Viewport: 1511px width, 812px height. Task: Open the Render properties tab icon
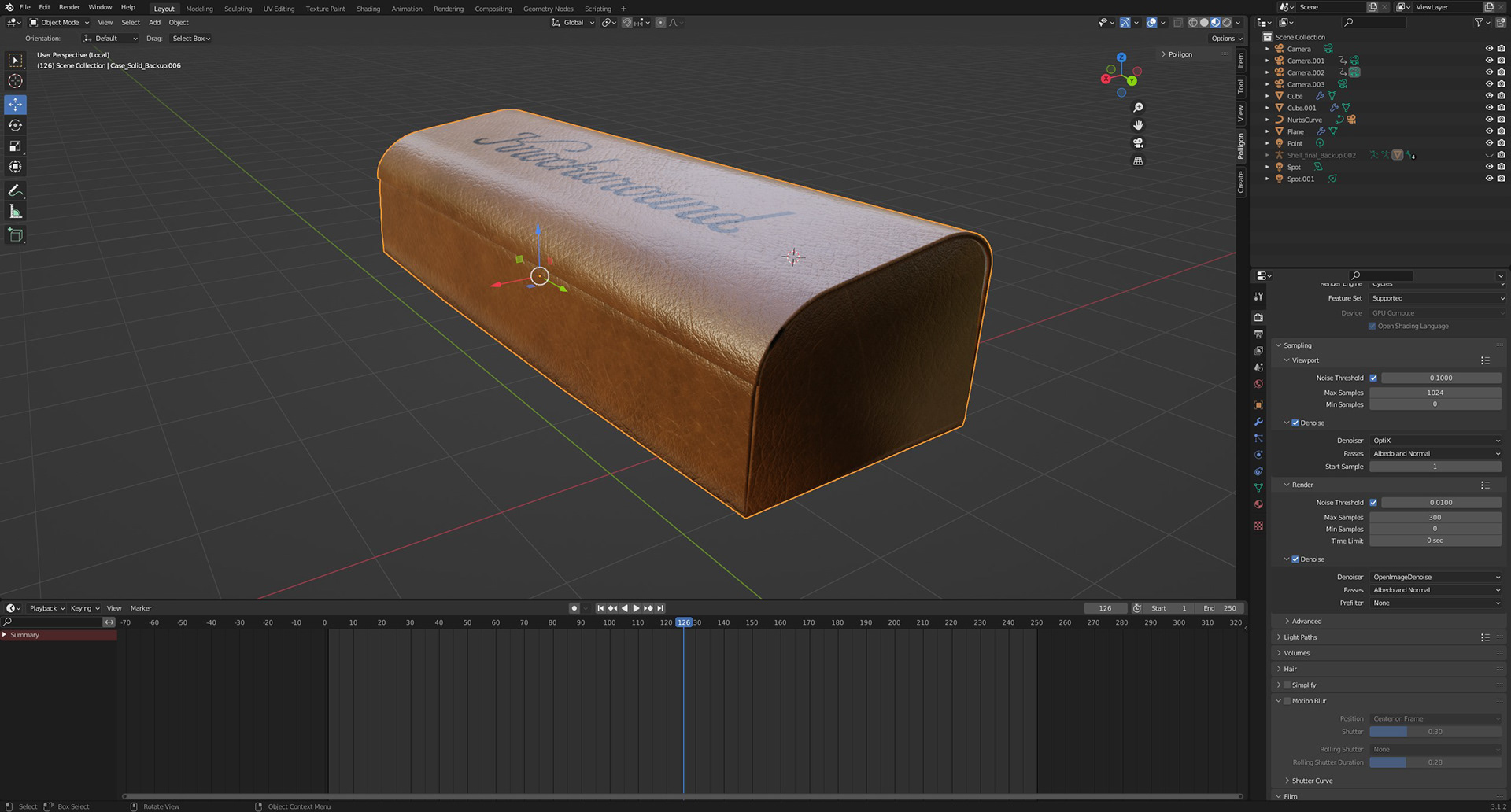[x=1258, y=317]
